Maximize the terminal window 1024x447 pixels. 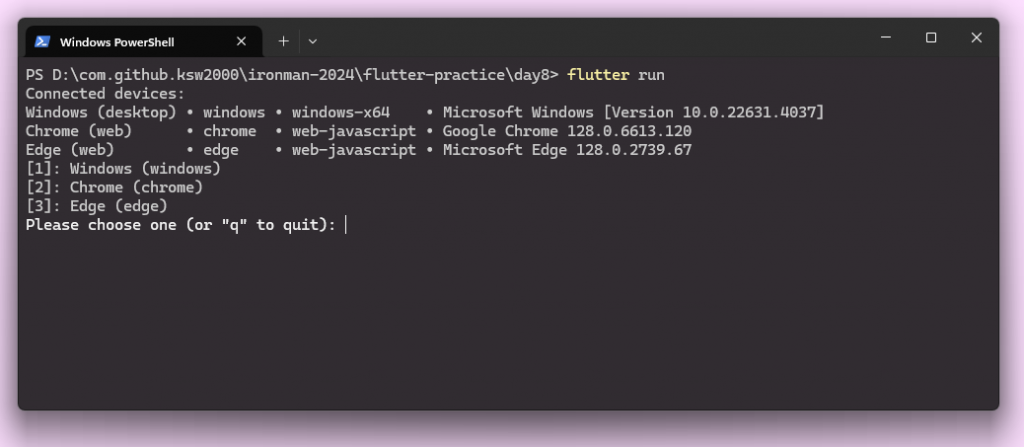(931, 38)
